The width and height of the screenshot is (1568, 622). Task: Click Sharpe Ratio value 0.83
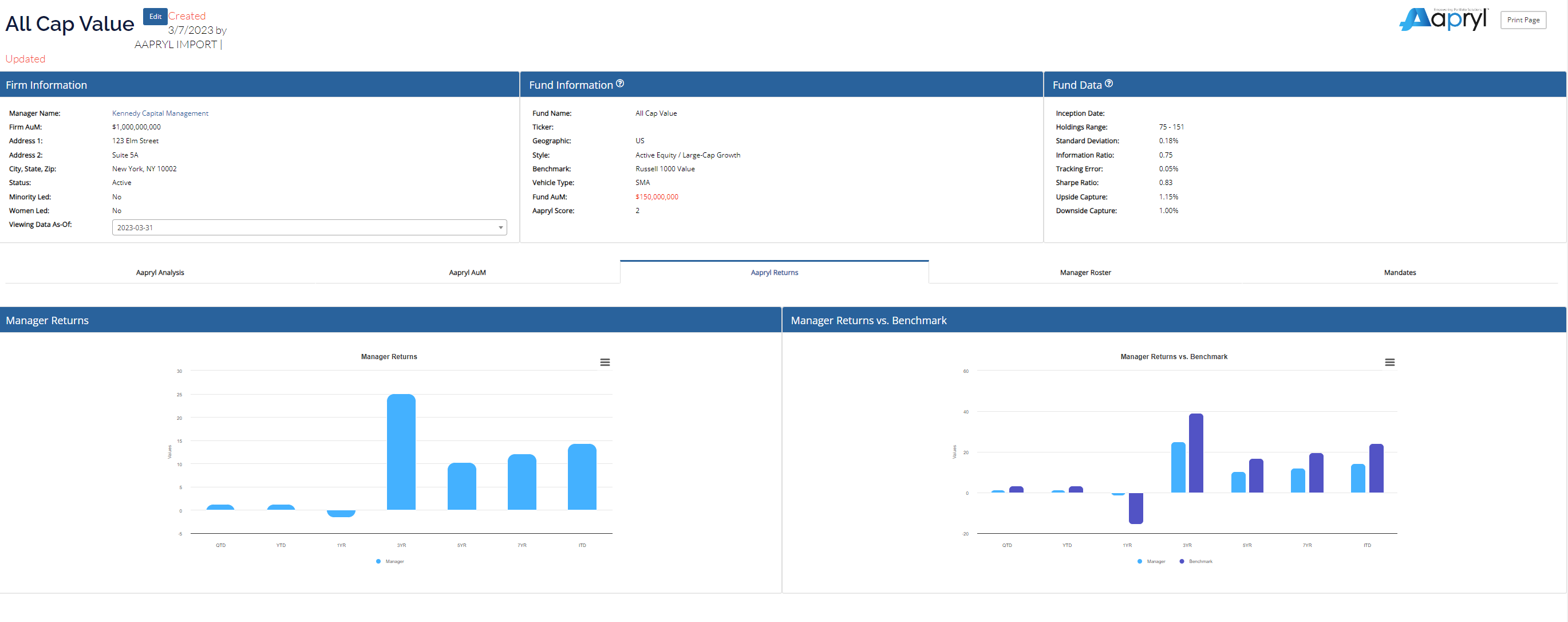1166,182
